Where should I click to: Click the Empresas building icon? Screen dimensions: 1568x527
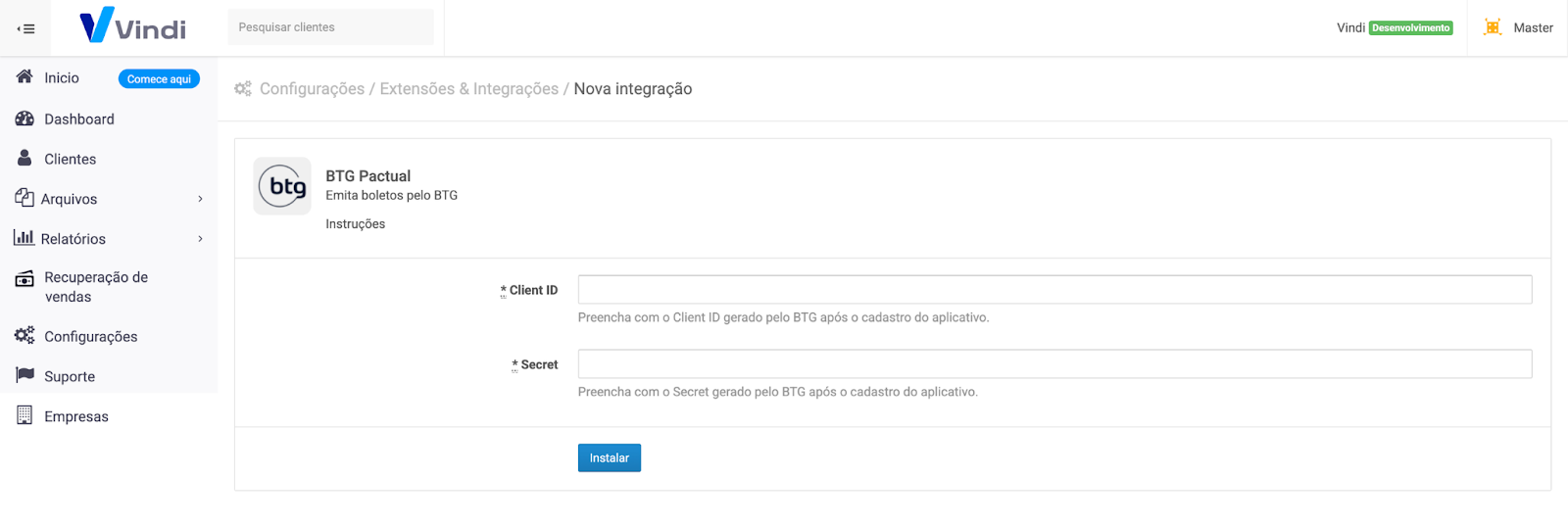point(24,415)
